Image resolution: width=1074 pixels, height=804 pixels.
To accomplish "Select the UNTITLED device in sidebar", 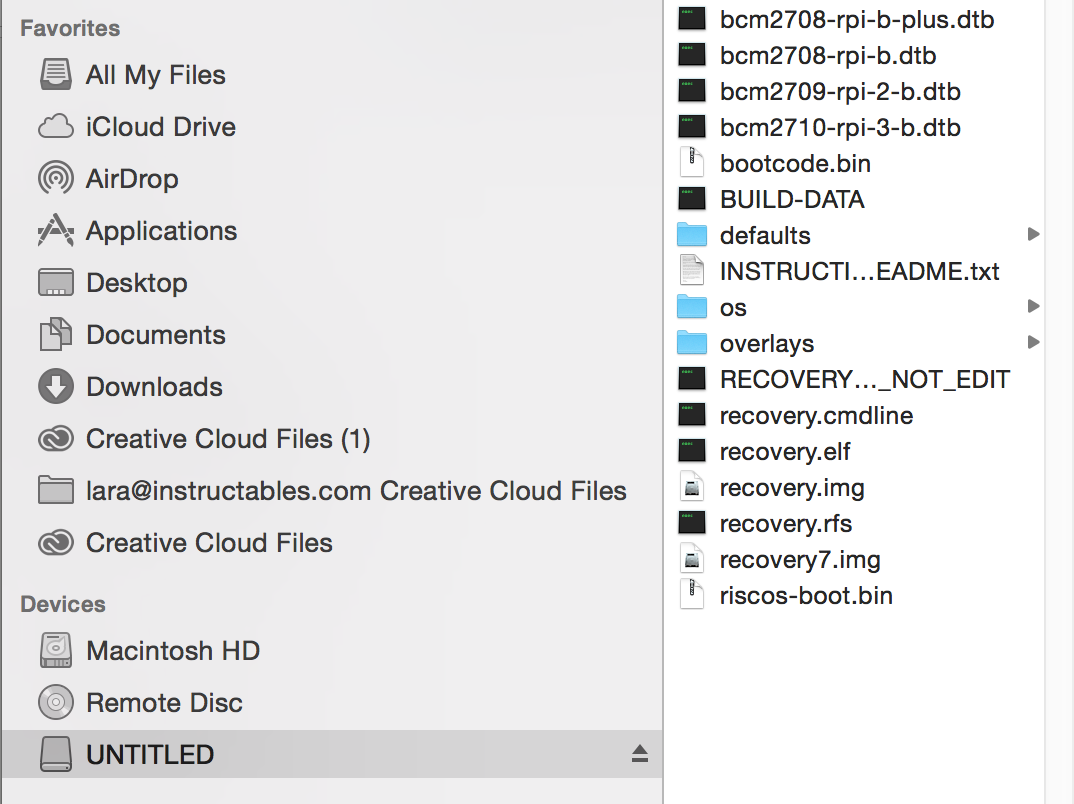I will click(150, 755).
